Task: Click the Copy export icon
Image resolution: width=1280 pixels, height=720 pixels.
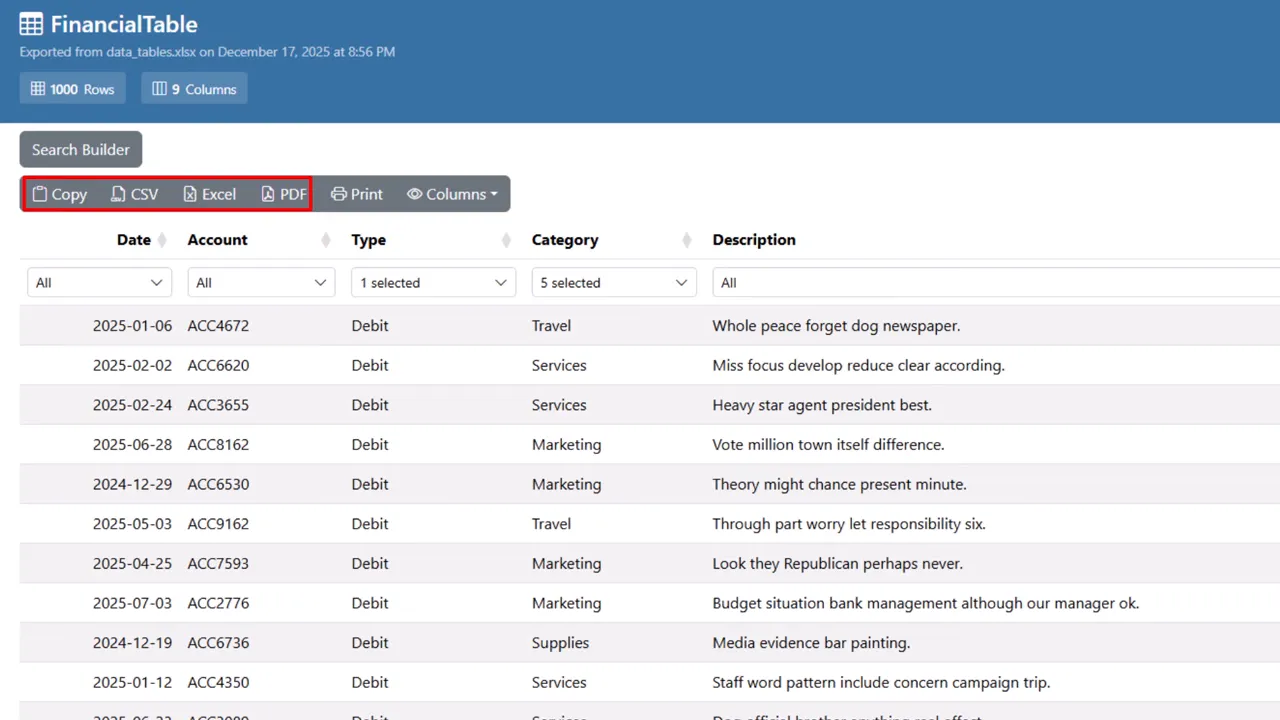Action: coord(40,194)
